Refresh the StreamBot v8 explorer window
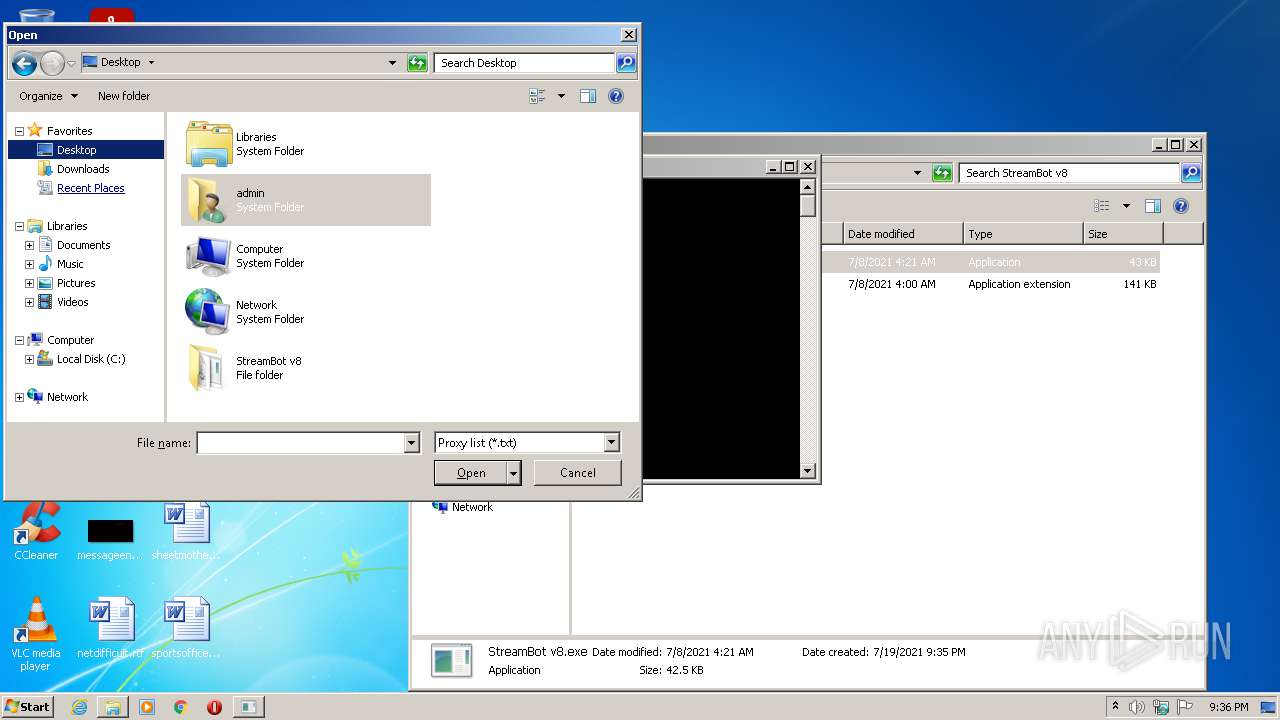 click(x=942, y=173)
